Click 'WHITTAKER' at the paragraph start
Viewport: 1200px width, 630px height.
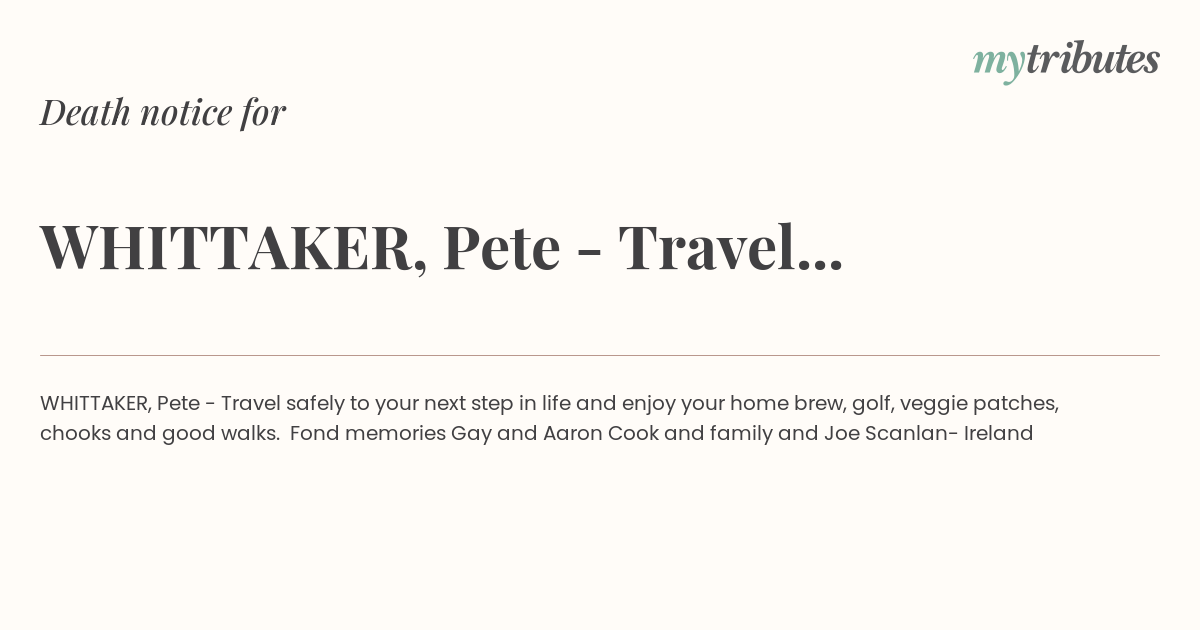point(95,403)
